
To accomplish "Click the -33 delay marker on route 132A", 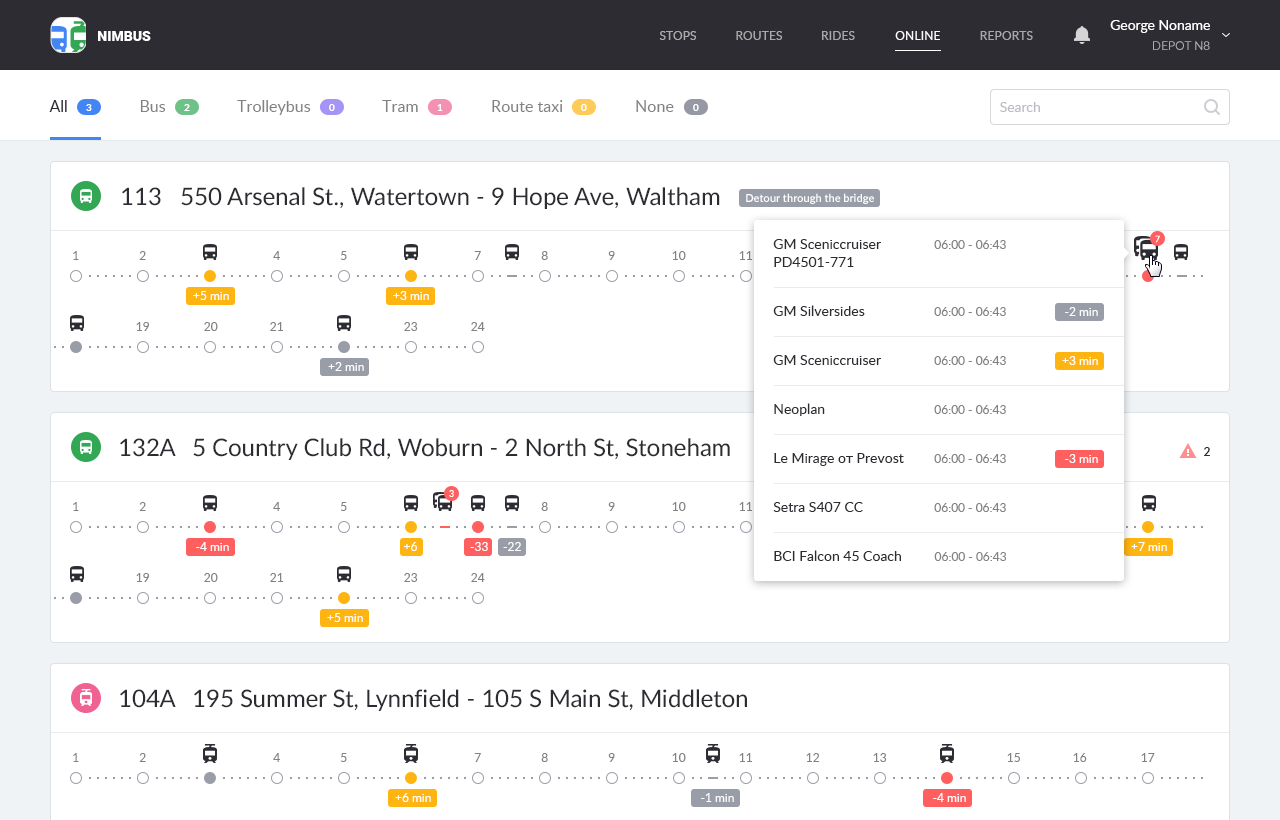I will (477, 547).
